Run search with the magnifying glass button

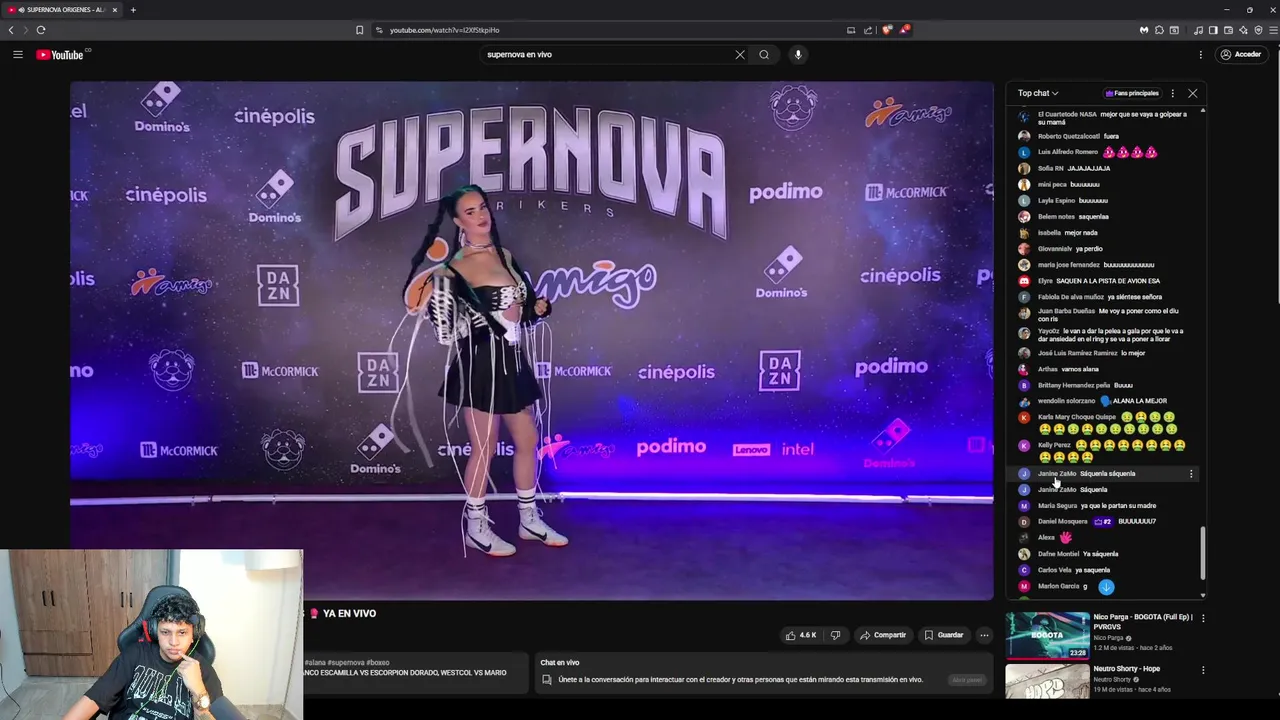coord(764,54)
